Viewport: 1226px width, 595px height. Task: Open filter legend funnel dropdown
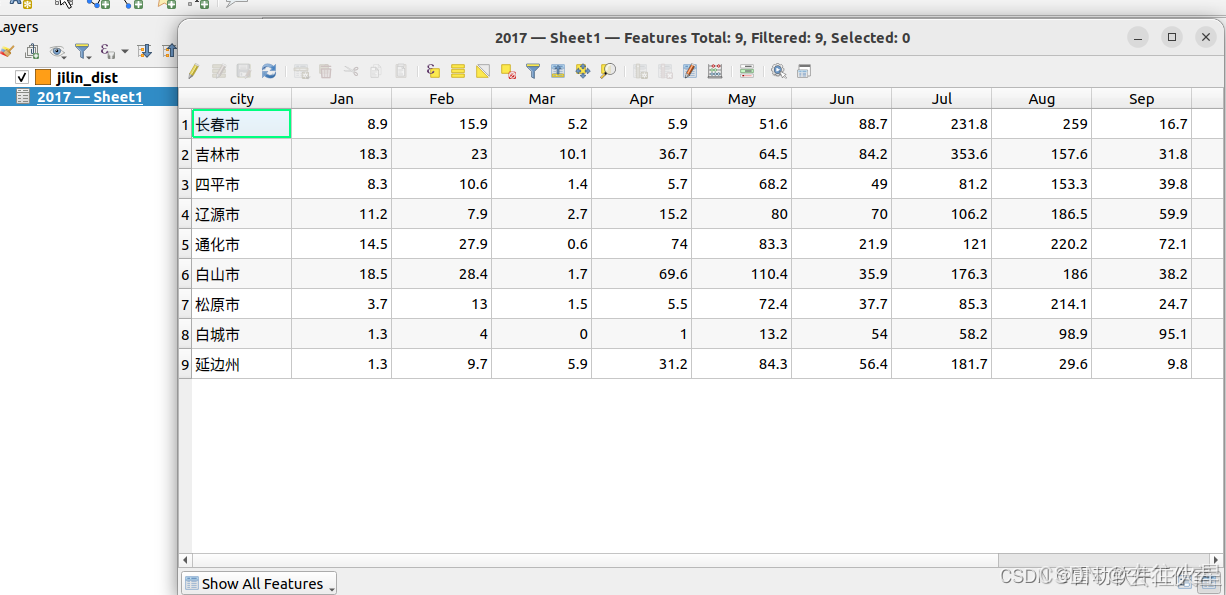click(83, 51)
